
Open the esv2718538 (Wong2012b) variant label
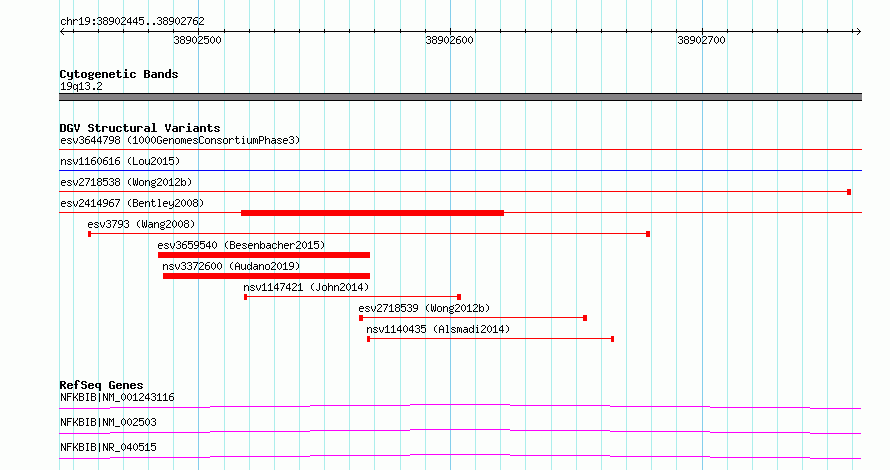click(126, 182)
